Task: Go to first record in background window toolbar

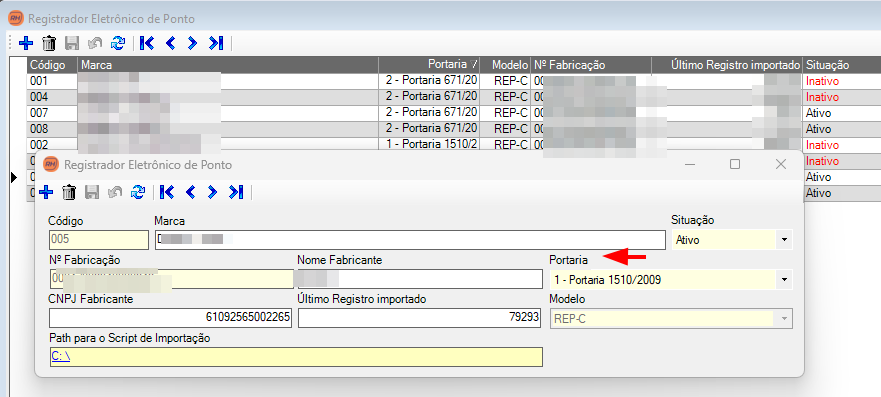Action: (147, 43)
